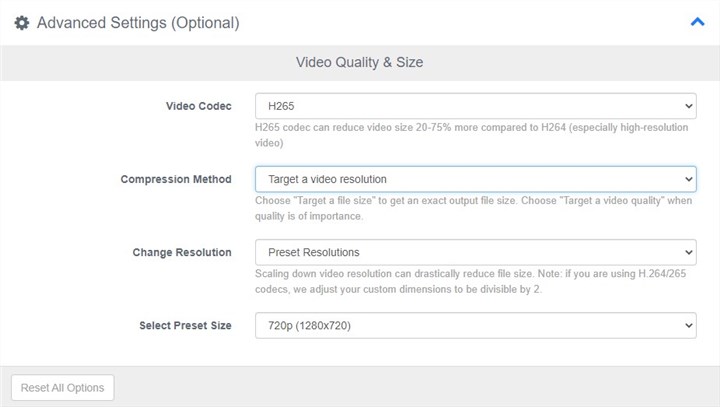Click the arrow on the 720p preset select
Screen dimensions: 720x407
pos(688,326)
